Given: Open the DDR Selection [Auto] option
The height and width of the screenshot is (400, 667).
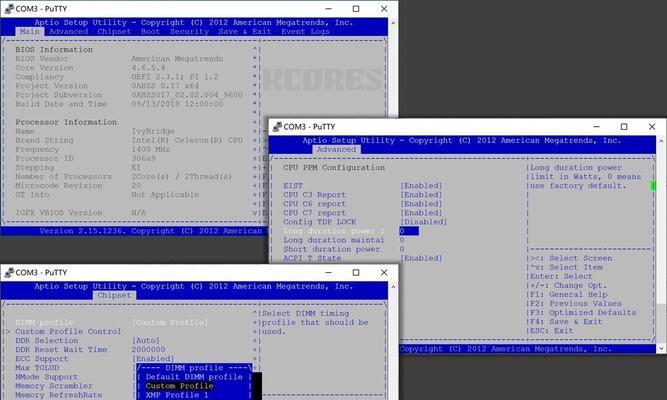Looking at the screenshot, I should [x=146, y=340].
